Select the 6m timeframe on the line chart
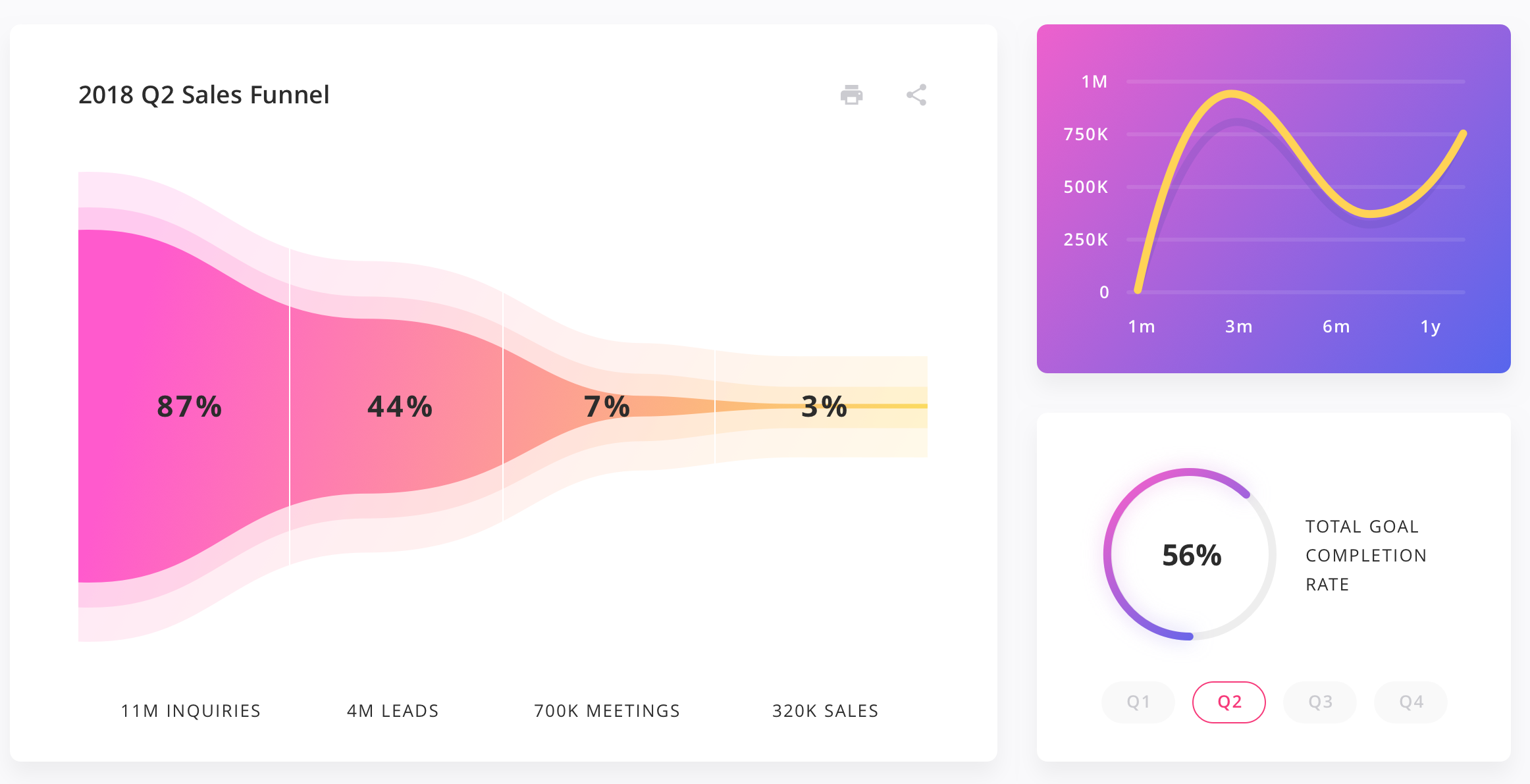1530x784 pixels. pyautogui.click(x=1336, y=326)
